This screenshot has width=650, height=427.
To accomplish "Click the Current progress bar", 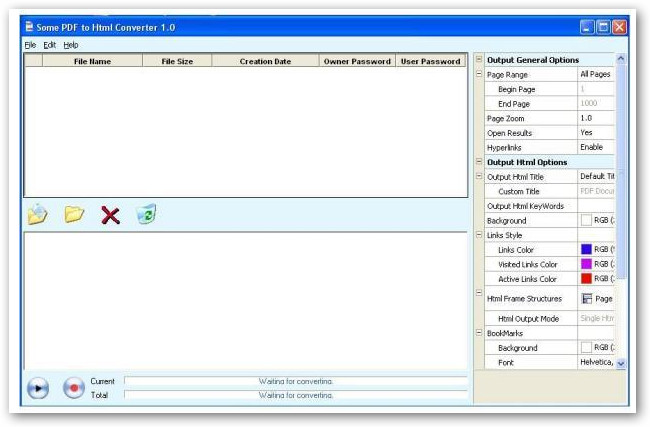I will click(296, 381).
